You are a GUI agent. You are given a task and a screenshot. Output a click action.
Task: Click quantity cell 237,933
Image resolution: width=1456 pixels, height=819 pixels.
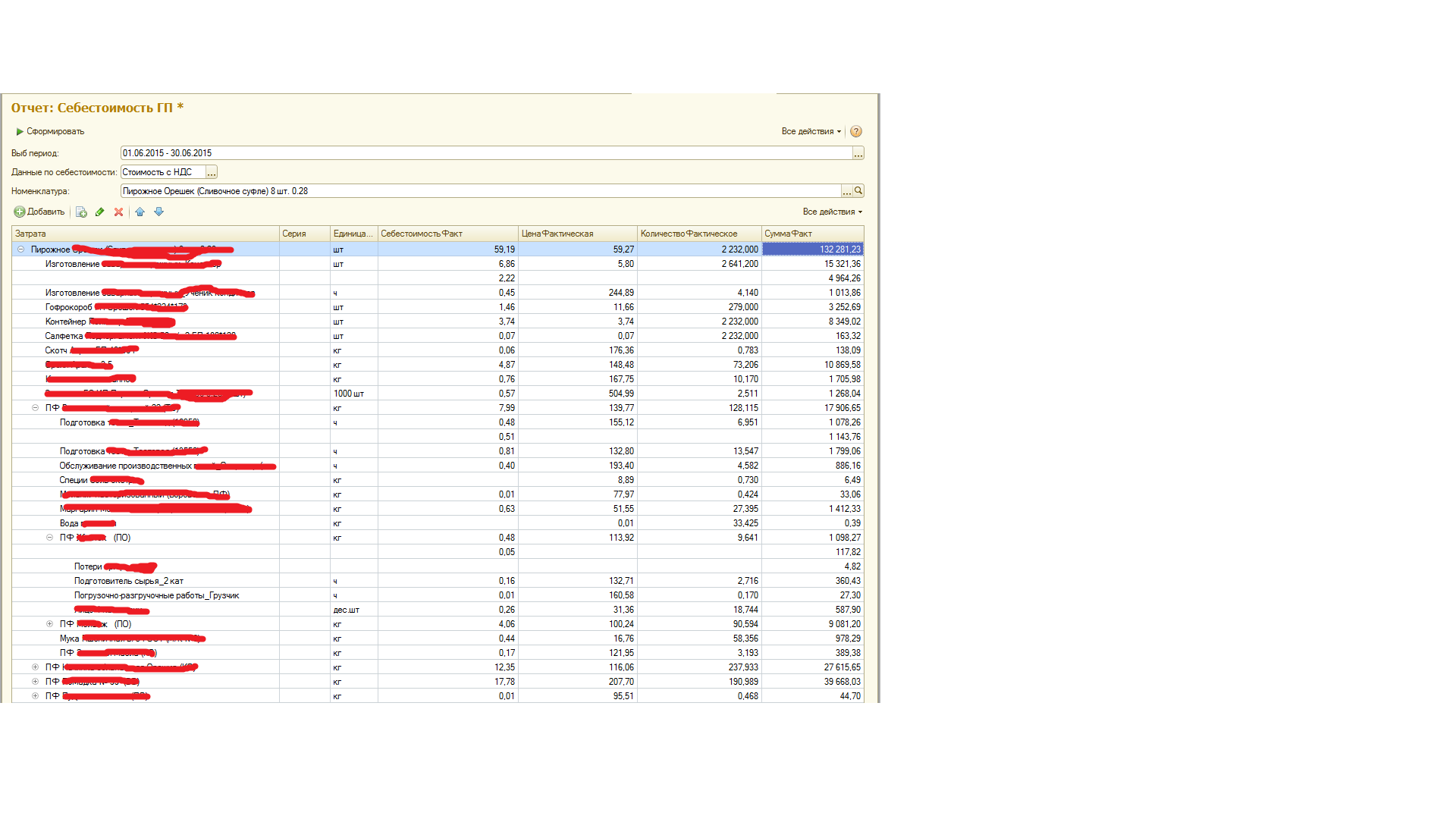click(699, 667)
